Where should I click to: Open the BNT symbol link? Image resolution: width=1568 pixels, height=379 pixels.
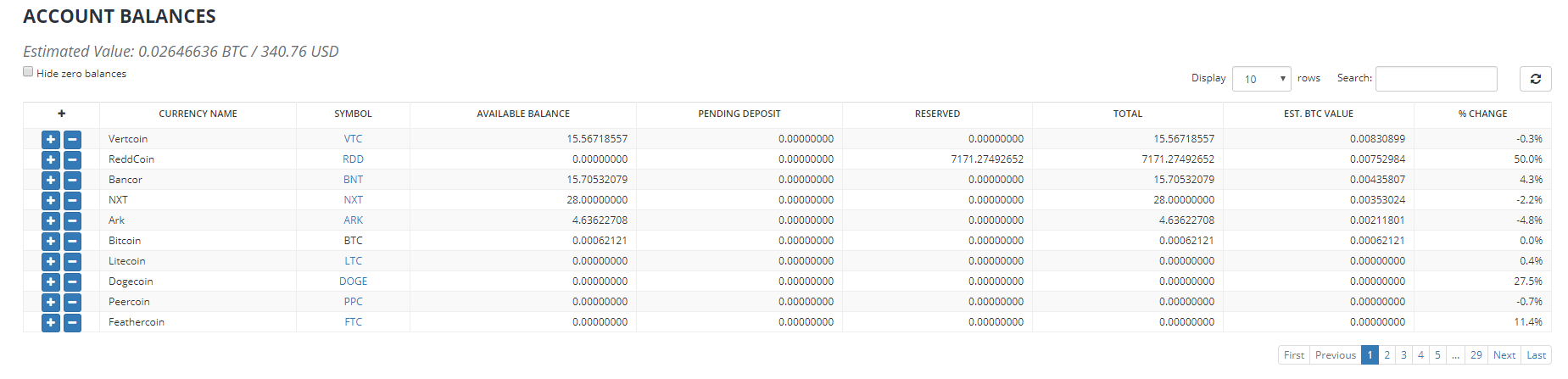tap(353, 180)
